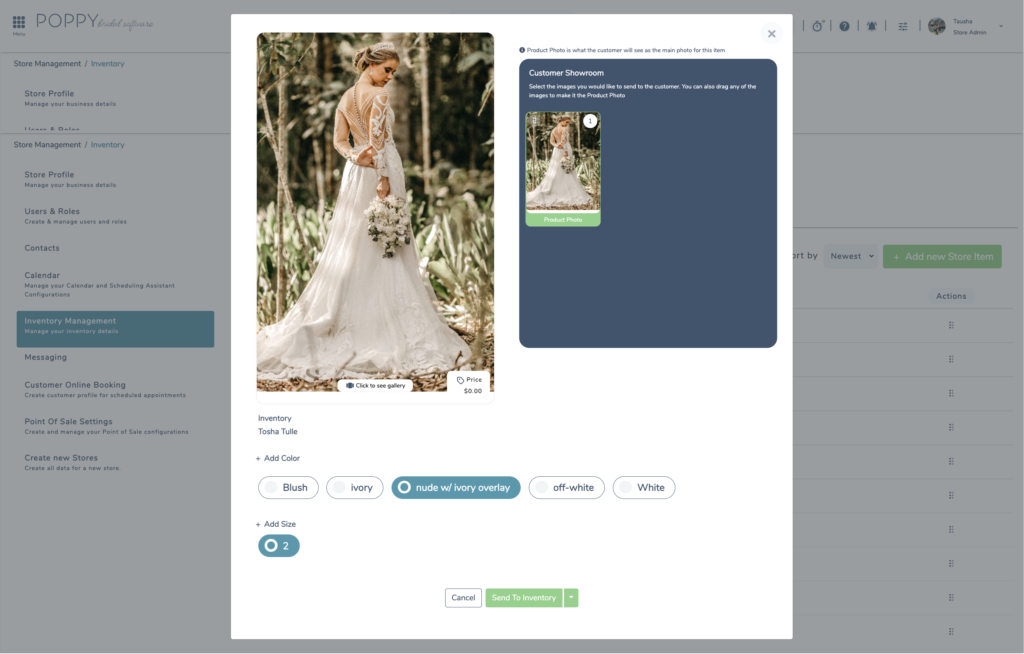Open Contacts menu item
Image resolution: width=1024 pixels, height=654 pixels.
[x=42, y=248]
